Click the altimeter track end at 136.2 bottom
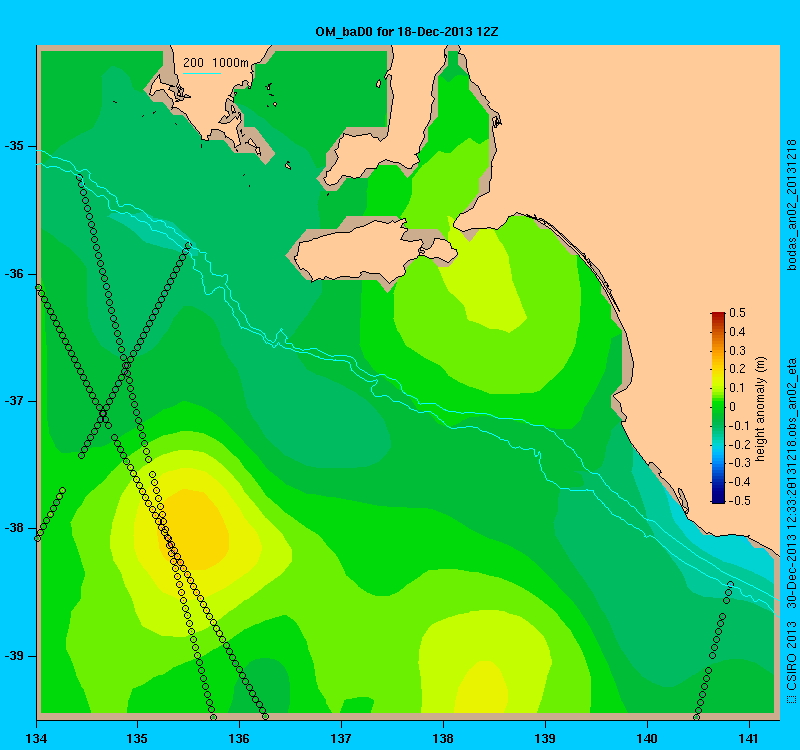 (265, 717)
